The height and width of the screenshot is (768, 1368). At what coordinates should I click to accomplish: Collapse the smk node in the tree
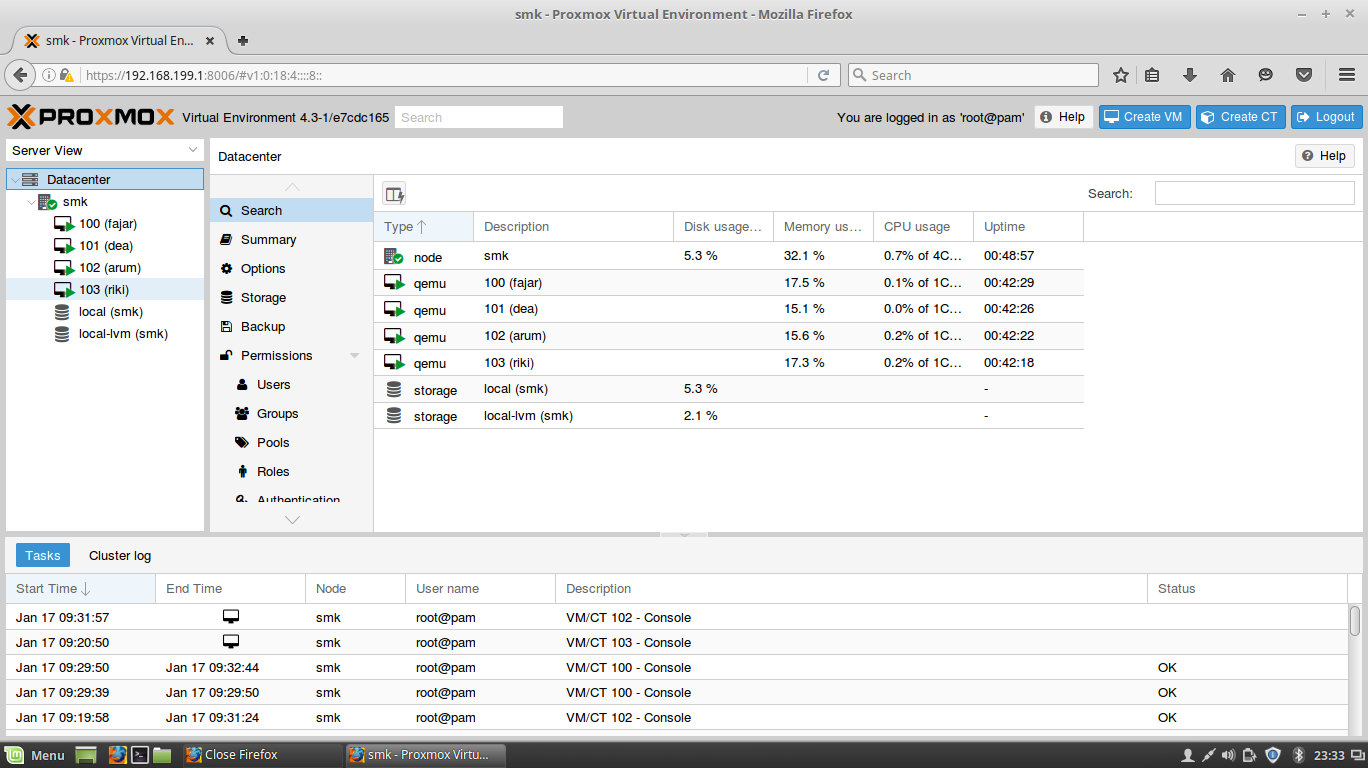[x=33, y=202]
